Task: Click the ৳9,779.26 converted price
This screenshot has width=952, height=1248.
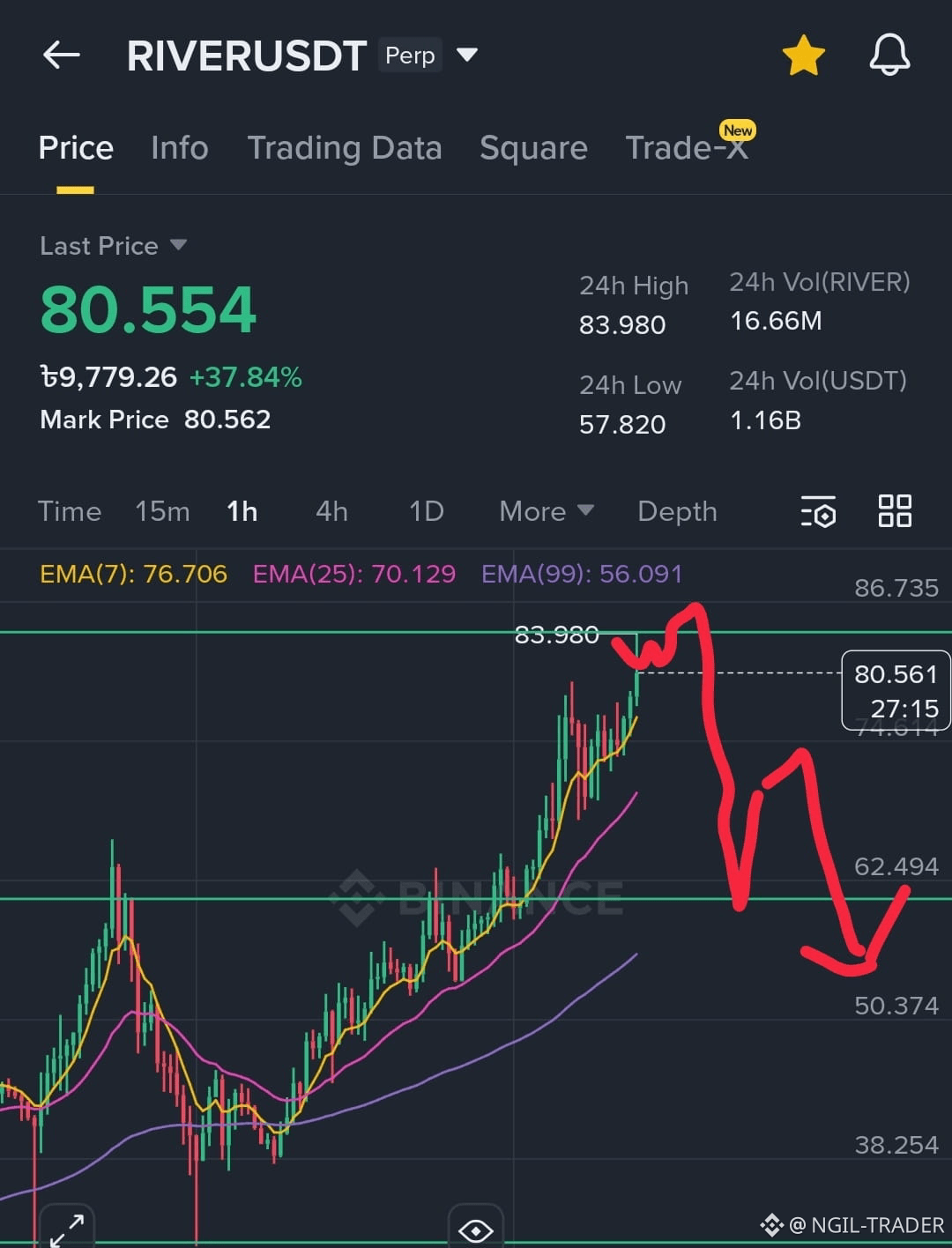Action: (x=108, y=377)
